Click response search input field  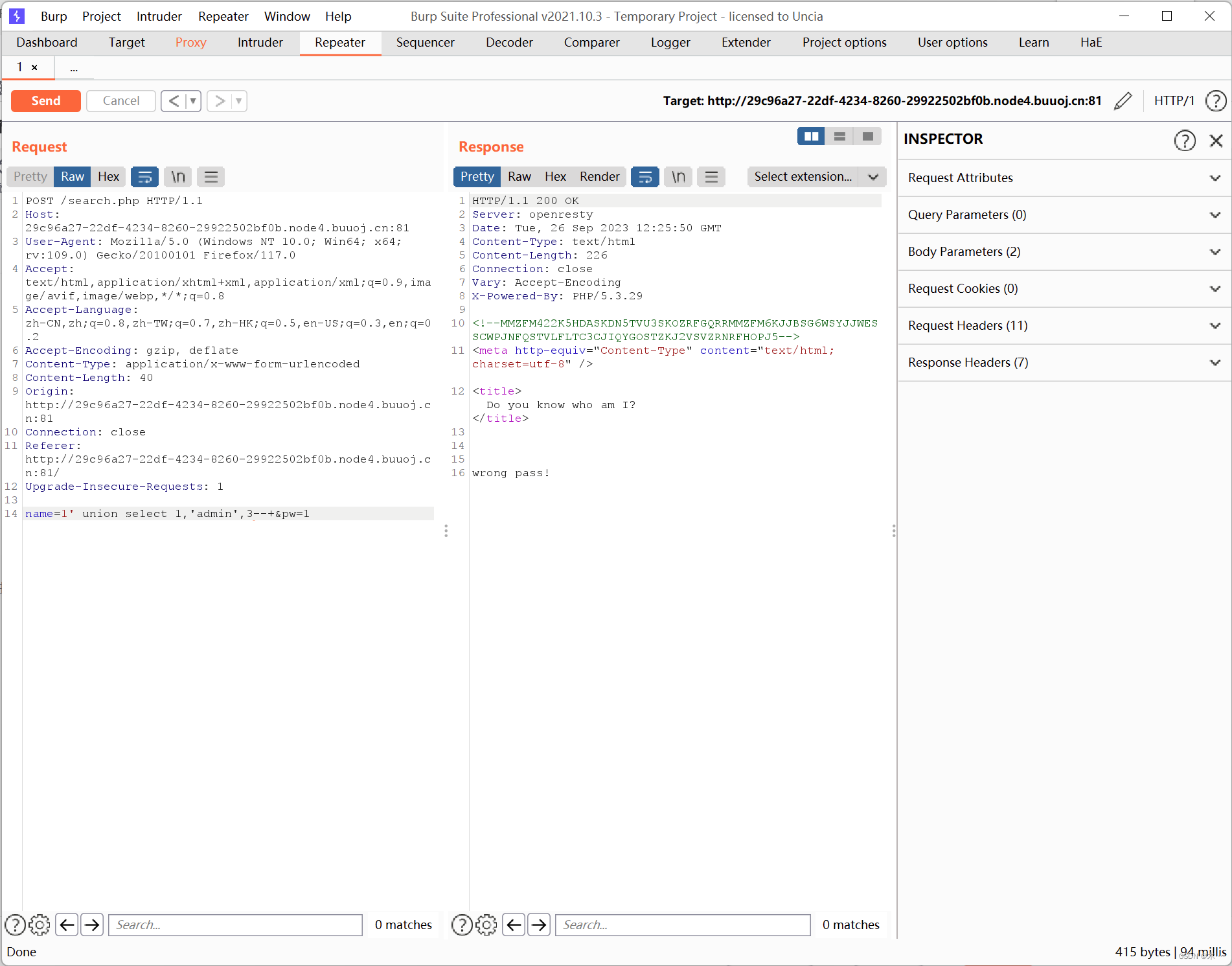683,925
